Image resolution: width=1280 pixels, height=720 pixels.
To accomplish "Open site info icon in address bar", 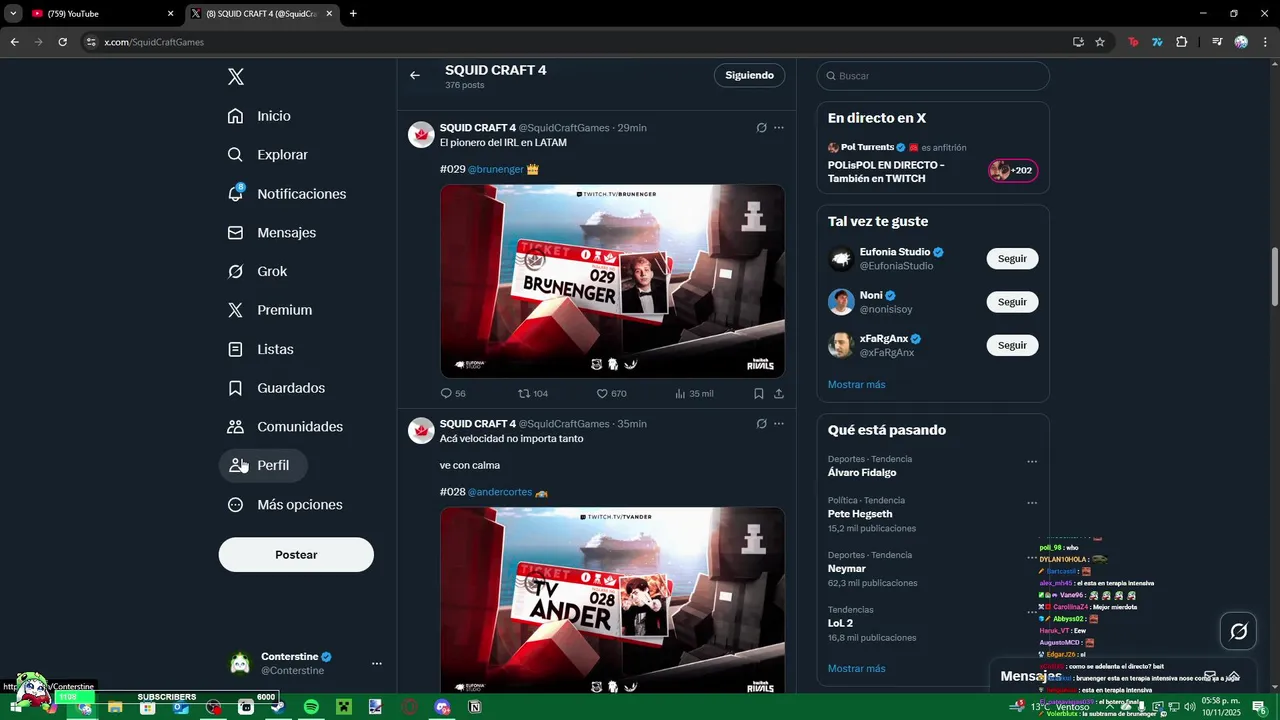I will tap(91, 42).
